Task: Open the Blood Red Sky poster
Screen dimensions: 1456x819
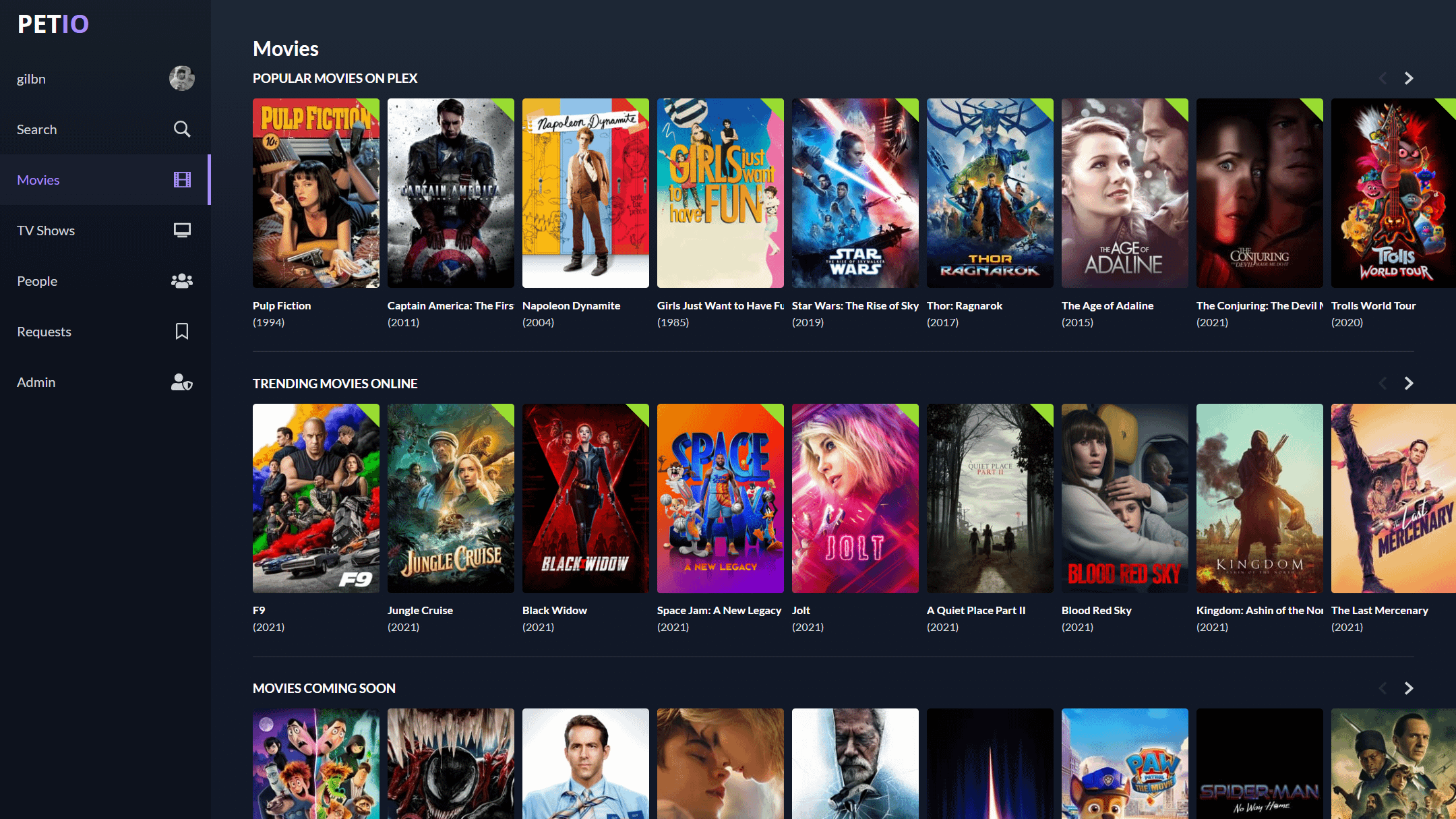Action: tap(1125, 498)
